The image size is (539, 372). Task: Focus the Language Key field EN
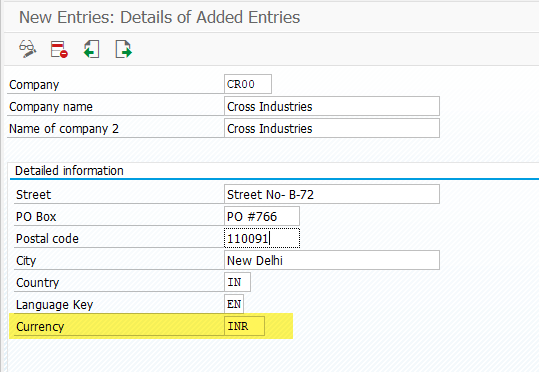(234, 304)
